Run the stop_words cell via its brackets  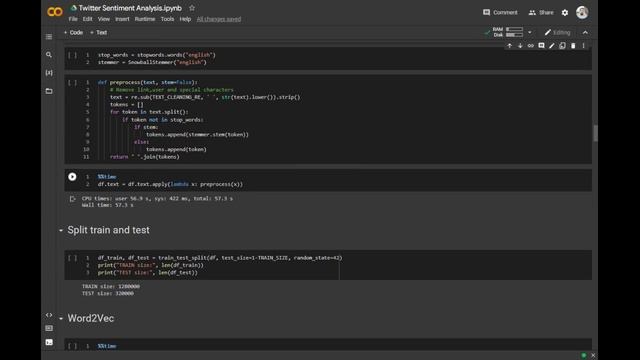pyautogui.click(x=72, y=55)
